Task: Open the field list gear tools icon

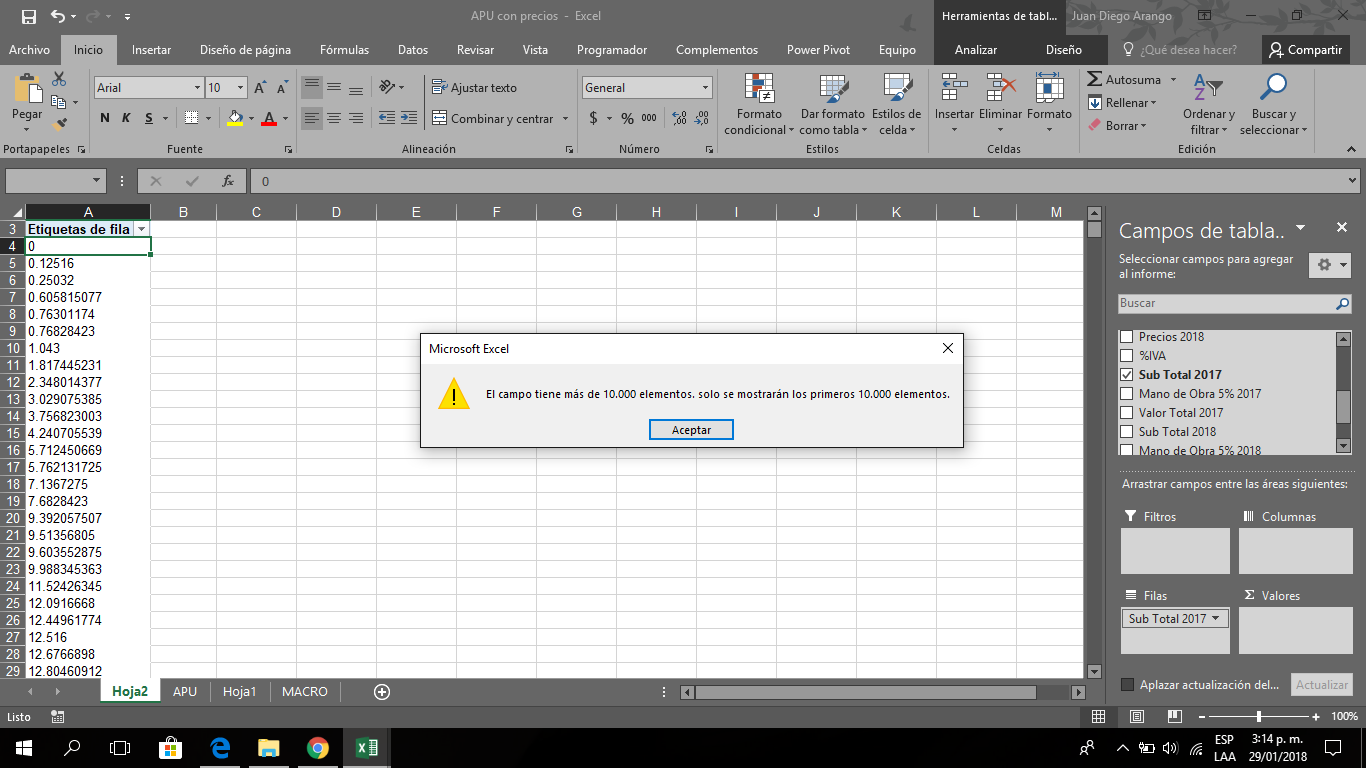Action: coord(1331,265)
